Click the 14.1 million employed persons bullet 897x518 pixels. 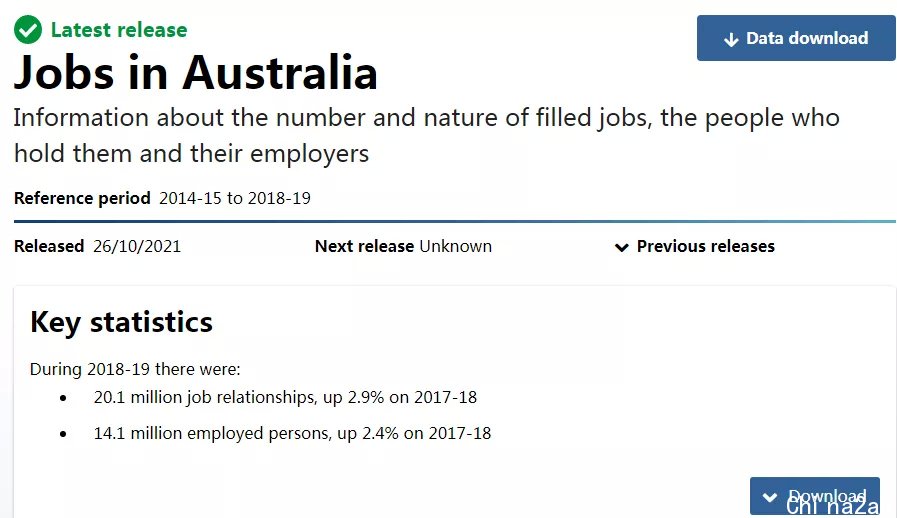coord(292,433)
